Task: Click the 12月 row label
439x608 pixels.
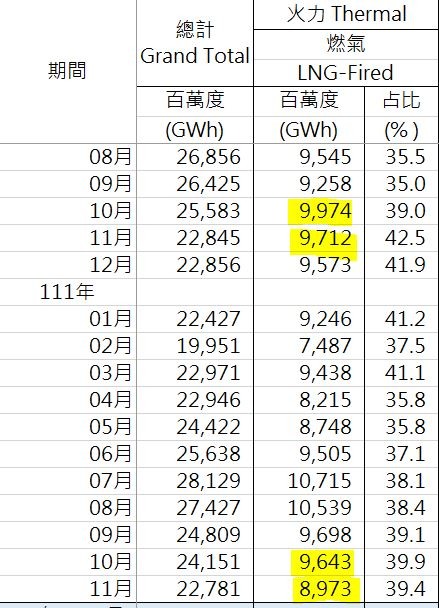Action: [111, 265]
